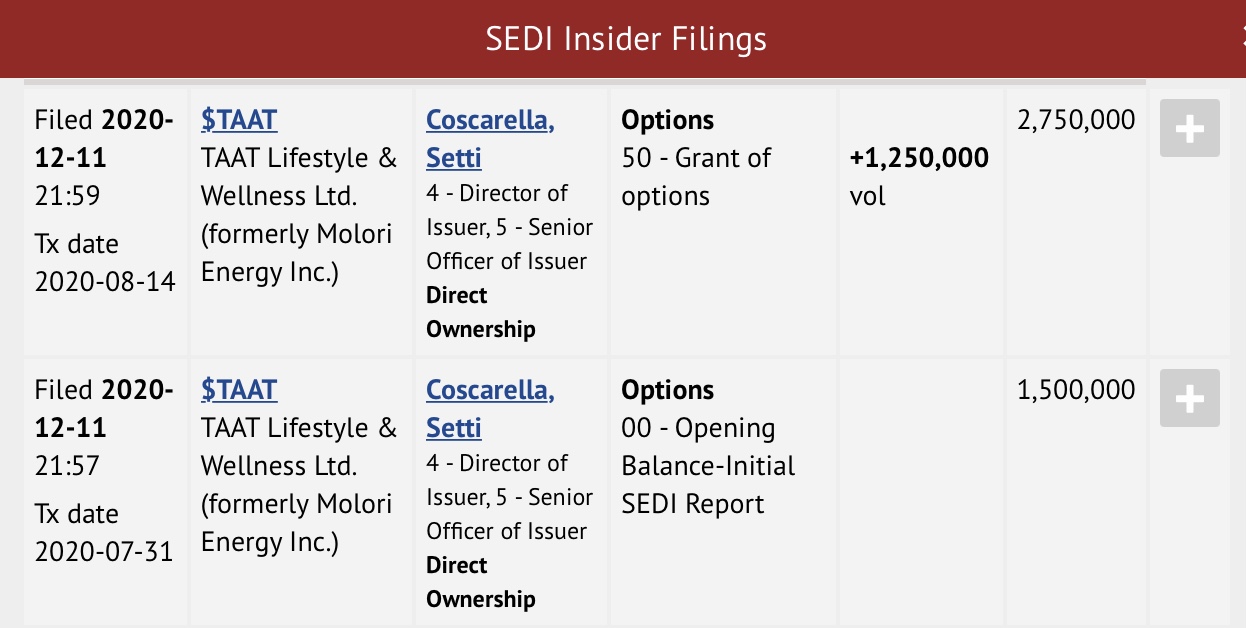Click Tx date 2020-08-14

(105, 282)
